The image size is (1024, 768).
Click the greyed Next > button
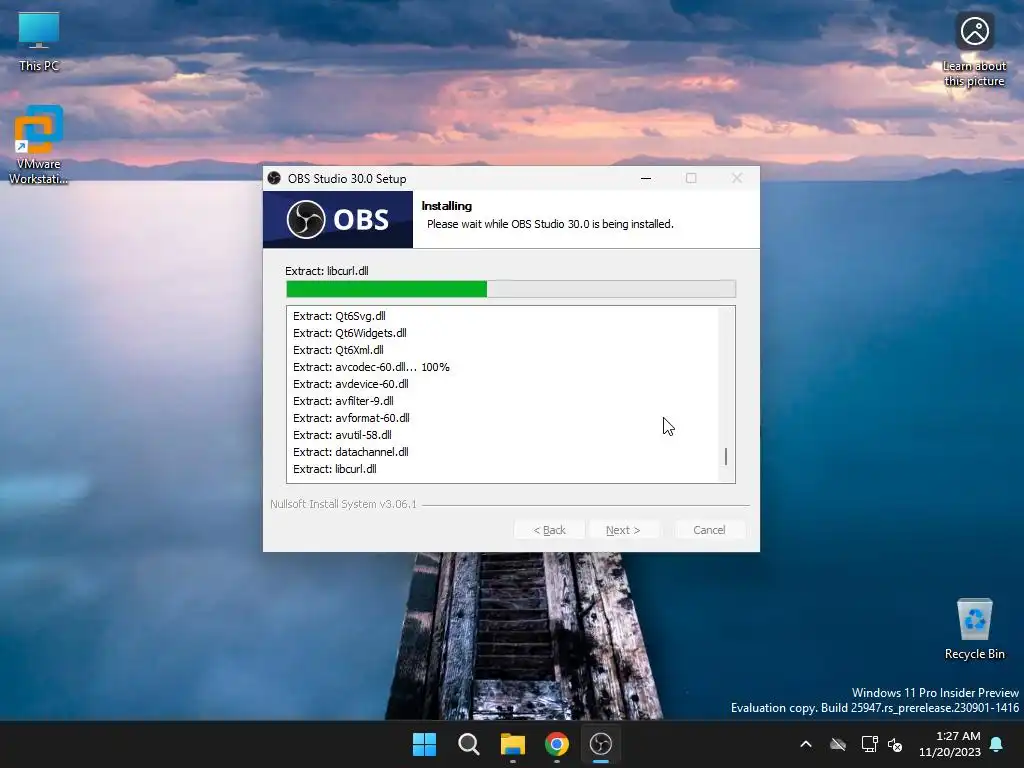(x=623, y=530)
